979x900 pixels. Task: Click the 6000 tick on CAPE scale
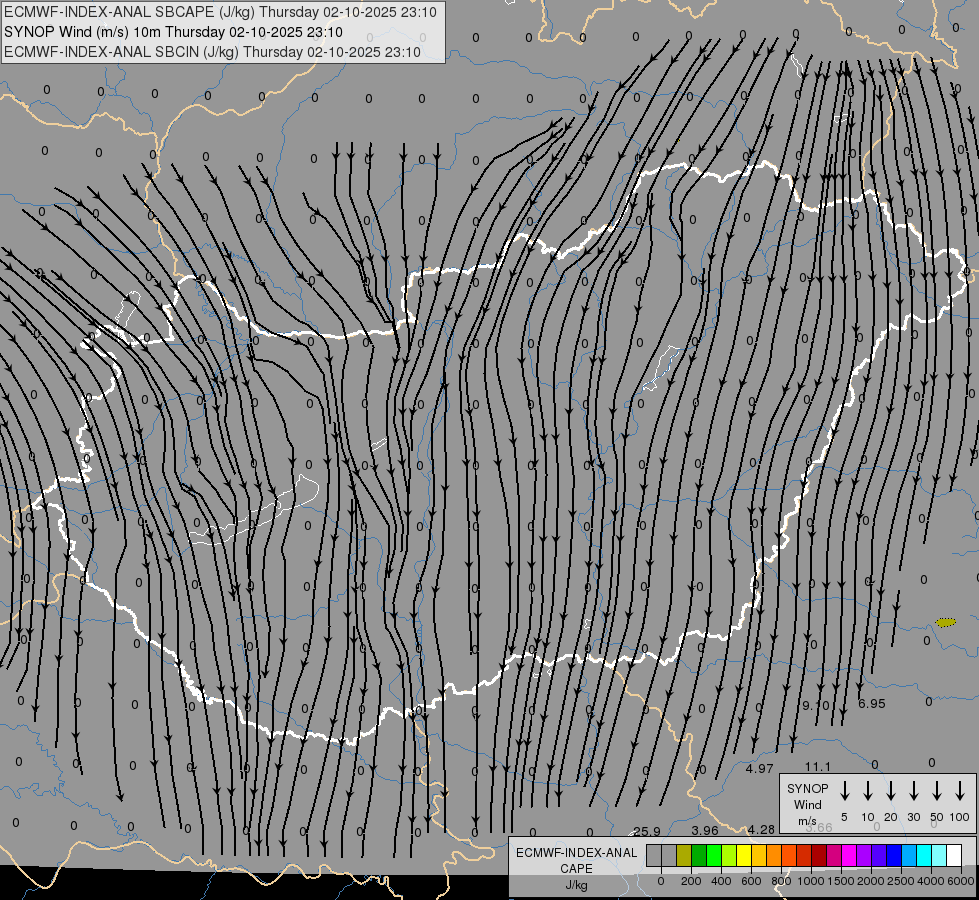tap(961, 881)
